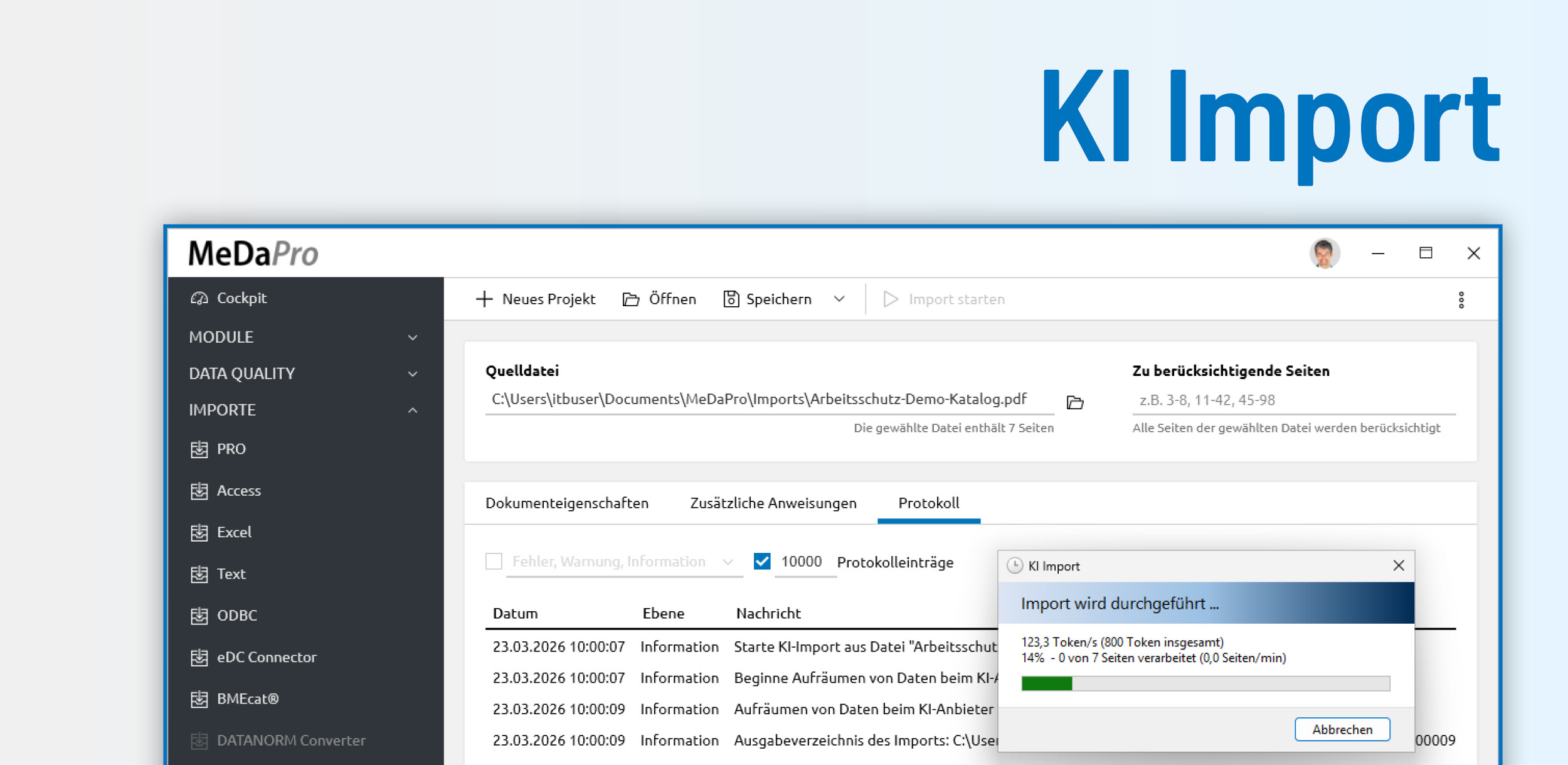Open the Text import icon
1568x765 pixels.
pos(199,574)
